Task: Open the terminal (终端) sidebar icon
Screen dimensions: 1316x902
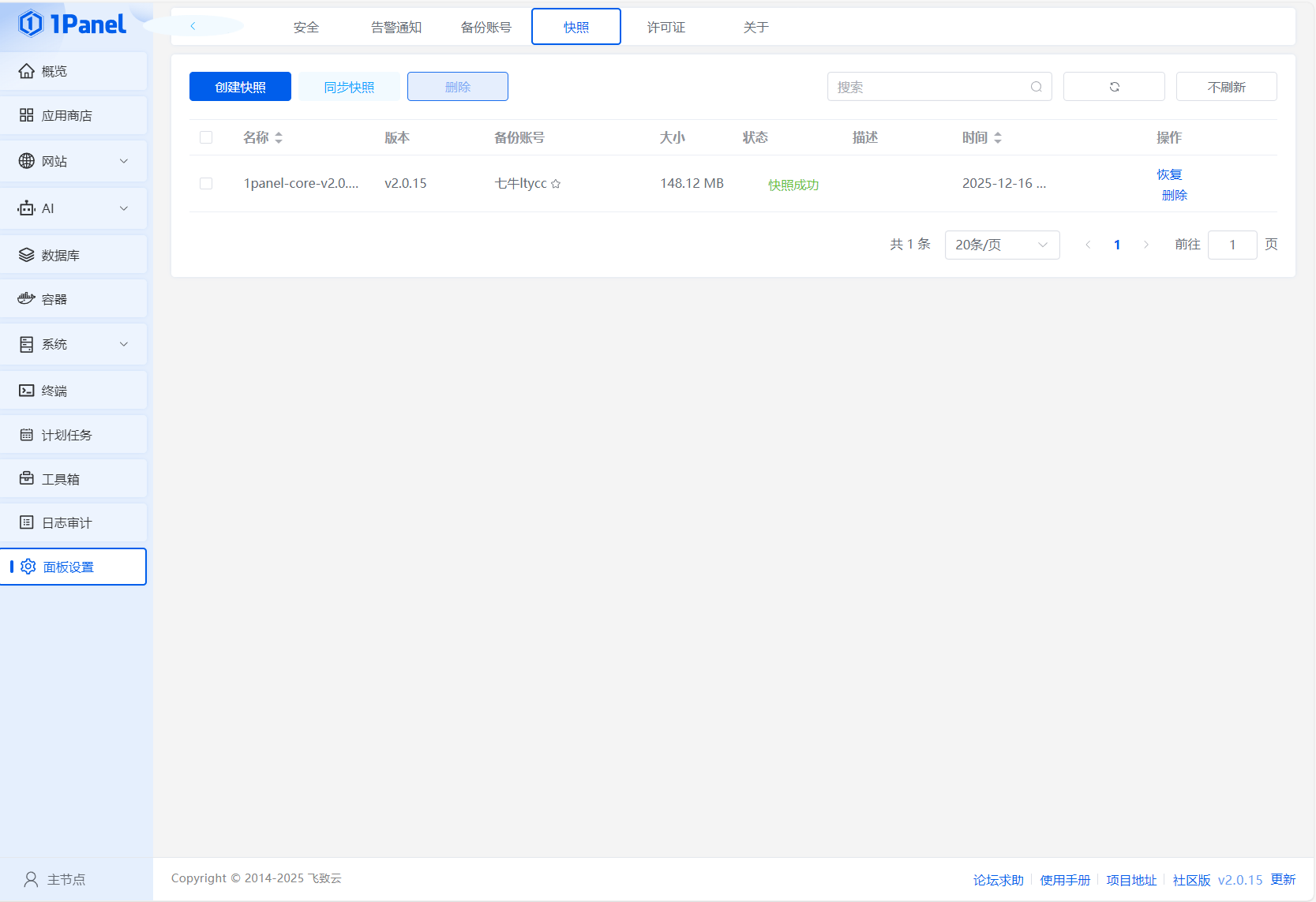Action: click(26, 391)
